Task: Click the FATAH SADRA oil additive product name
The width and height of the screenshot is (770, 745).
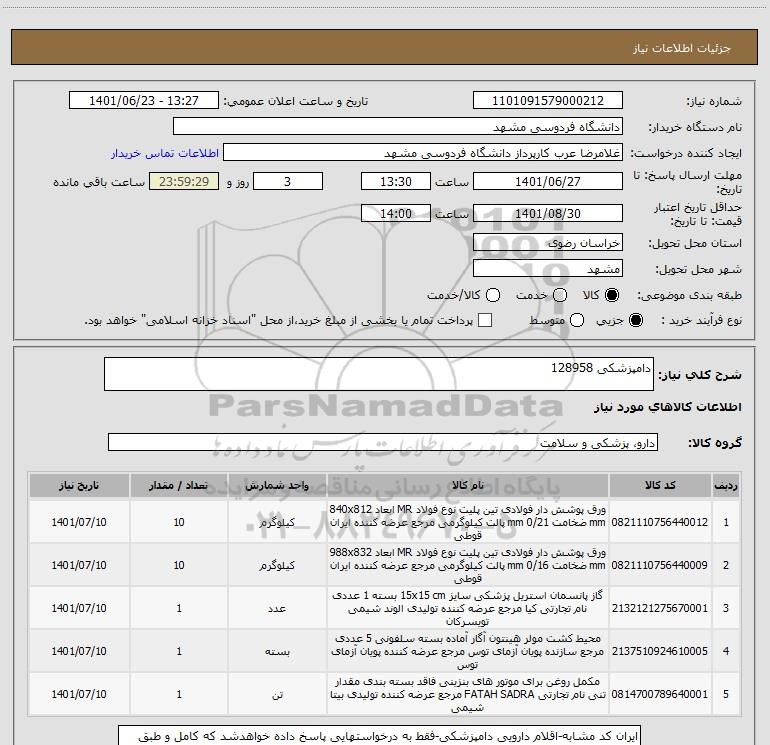Action: click(468, 694)
